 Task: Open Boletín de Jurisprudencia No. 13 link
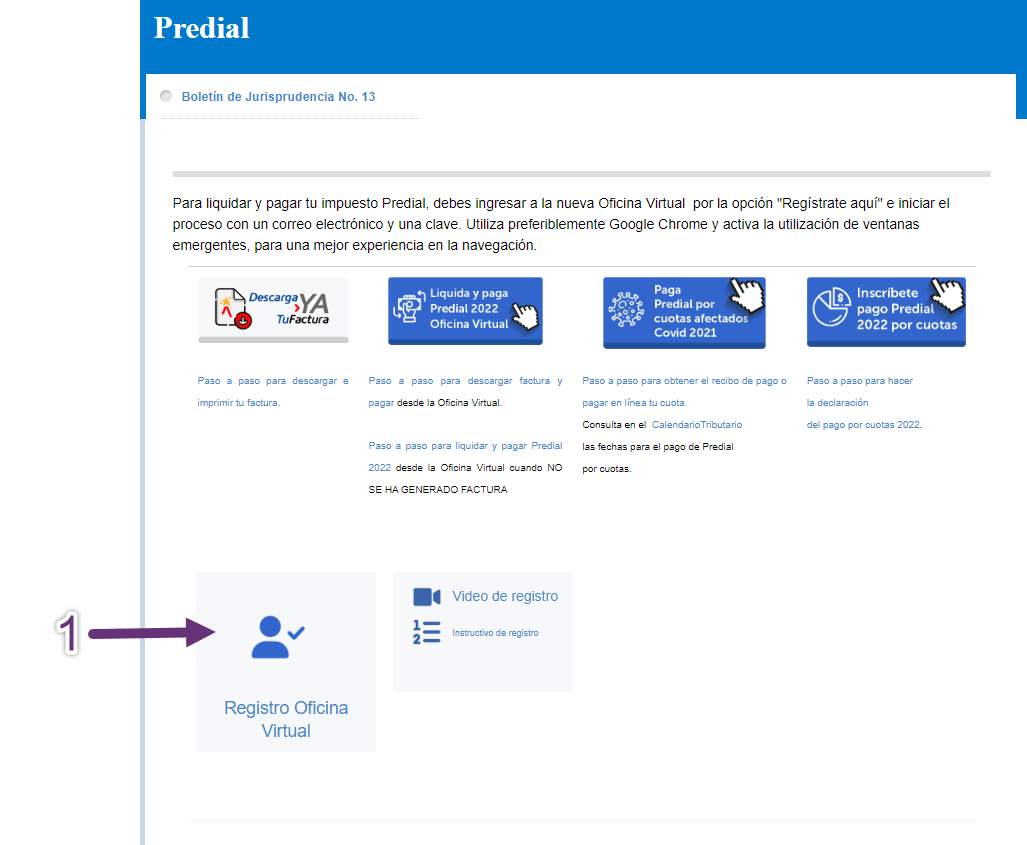(278, 97)
